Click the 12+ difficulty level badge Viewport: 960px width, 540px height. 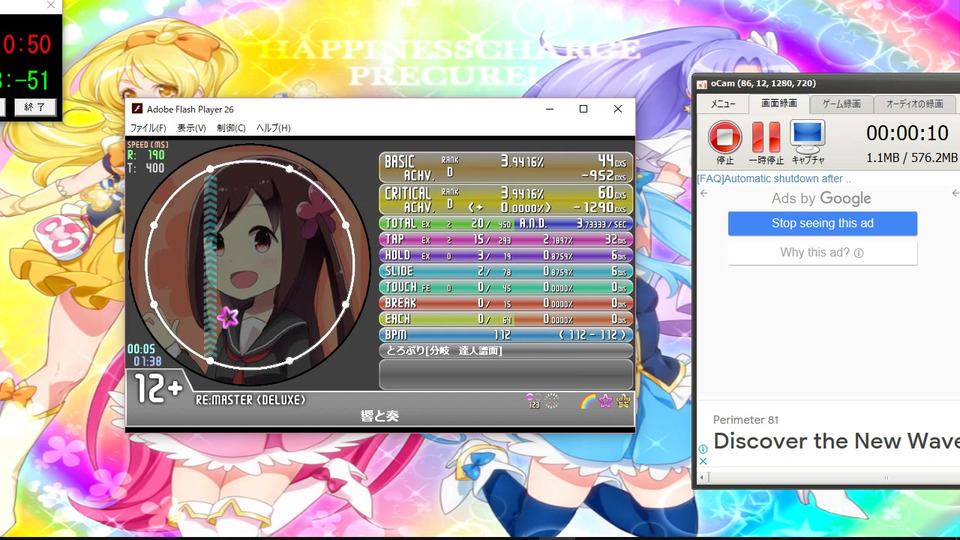158,388
